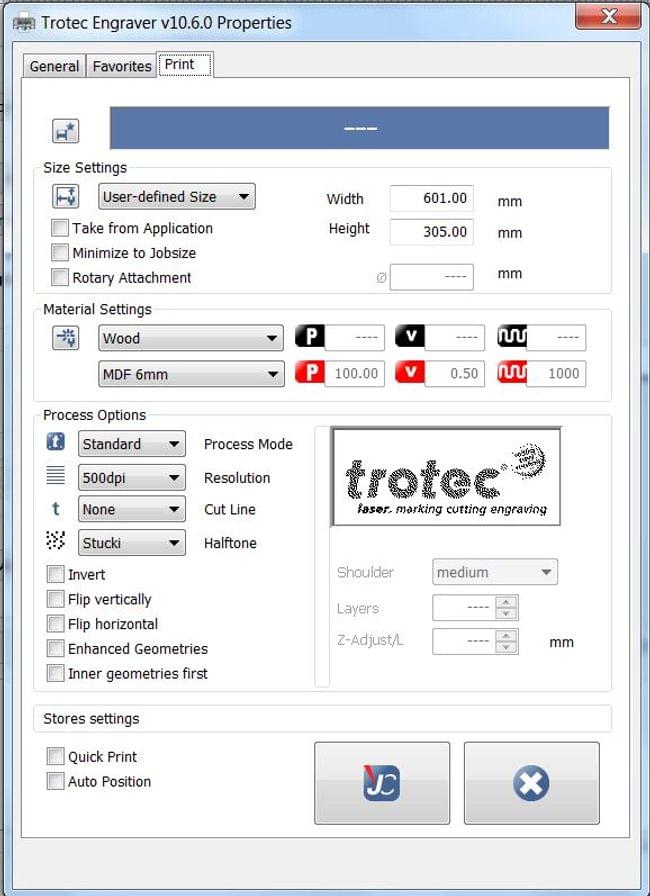Cancel with the blue X button
The height and width of the screenshot is (896, 650).
pos(531,783)
